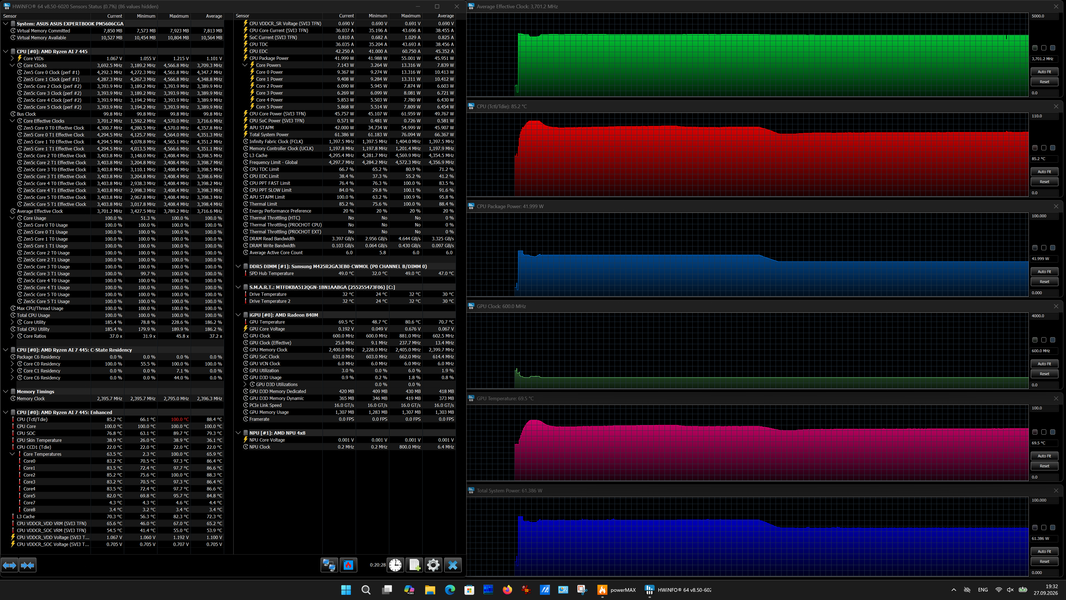Collapse the C-State Residency group
This screenshot has width=1066, height=600.
point(5,350)
